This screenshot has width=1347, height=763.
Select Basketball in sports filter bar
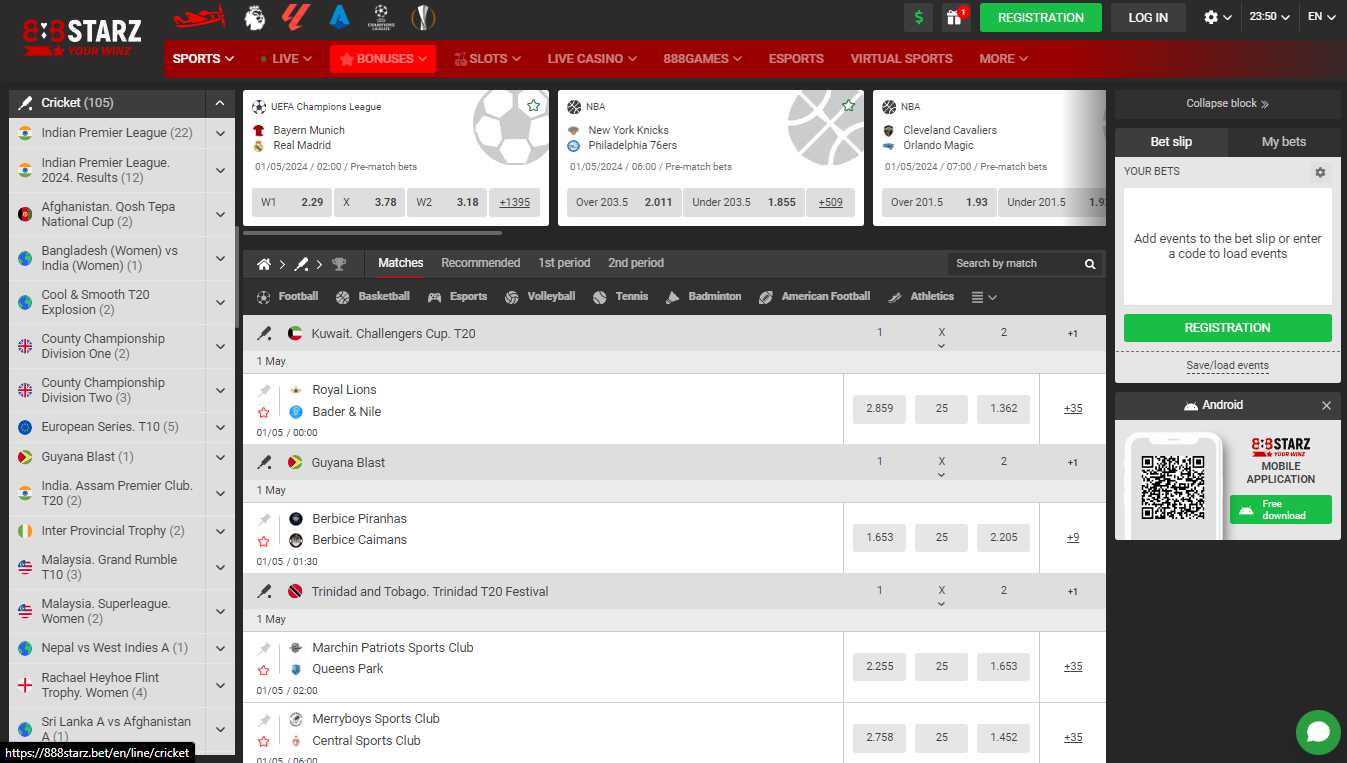(373, 297)
